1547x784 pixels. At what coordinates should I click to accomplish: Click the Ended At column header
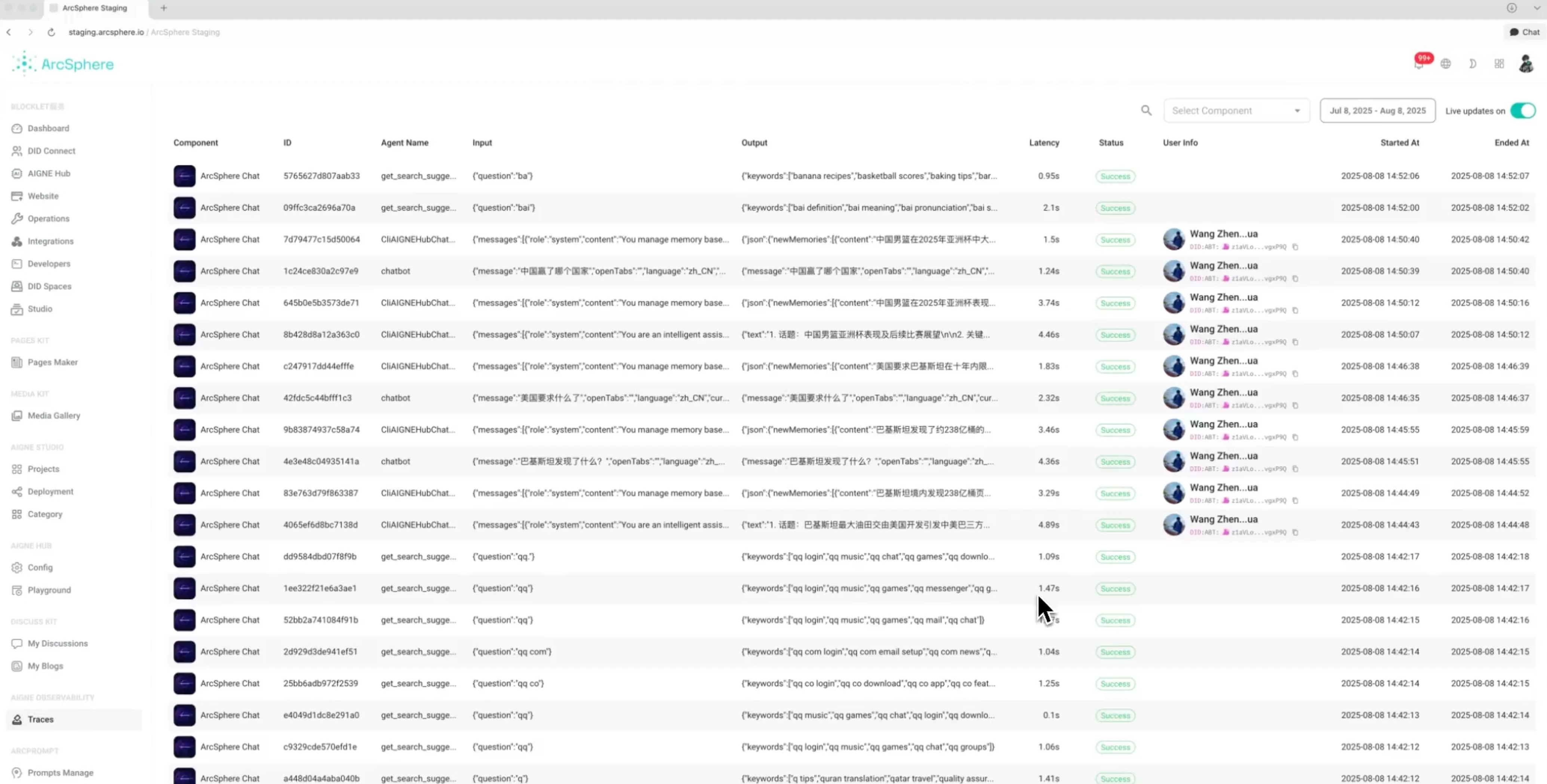(x=1511, y=143)
